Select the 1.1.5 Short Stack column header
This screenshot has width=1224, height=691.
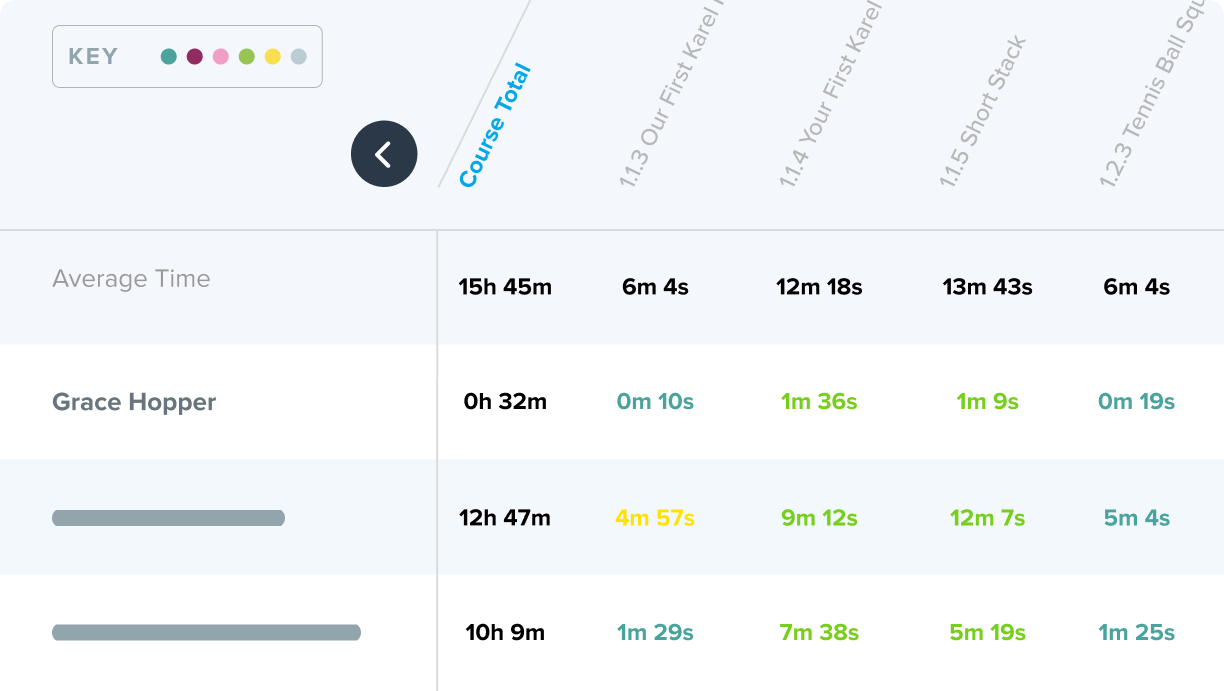tap(983, 112)
